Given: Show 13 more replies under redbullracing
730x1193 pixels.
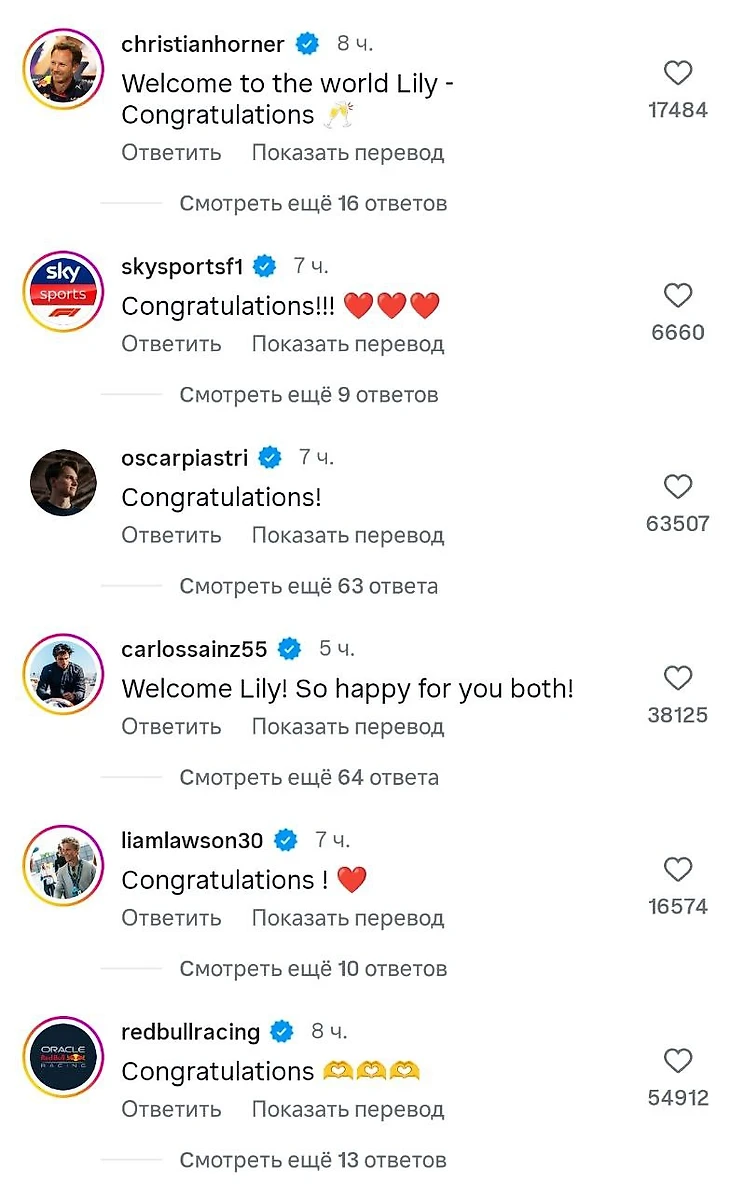Looking at the screenshot, I should point(313,1160).
